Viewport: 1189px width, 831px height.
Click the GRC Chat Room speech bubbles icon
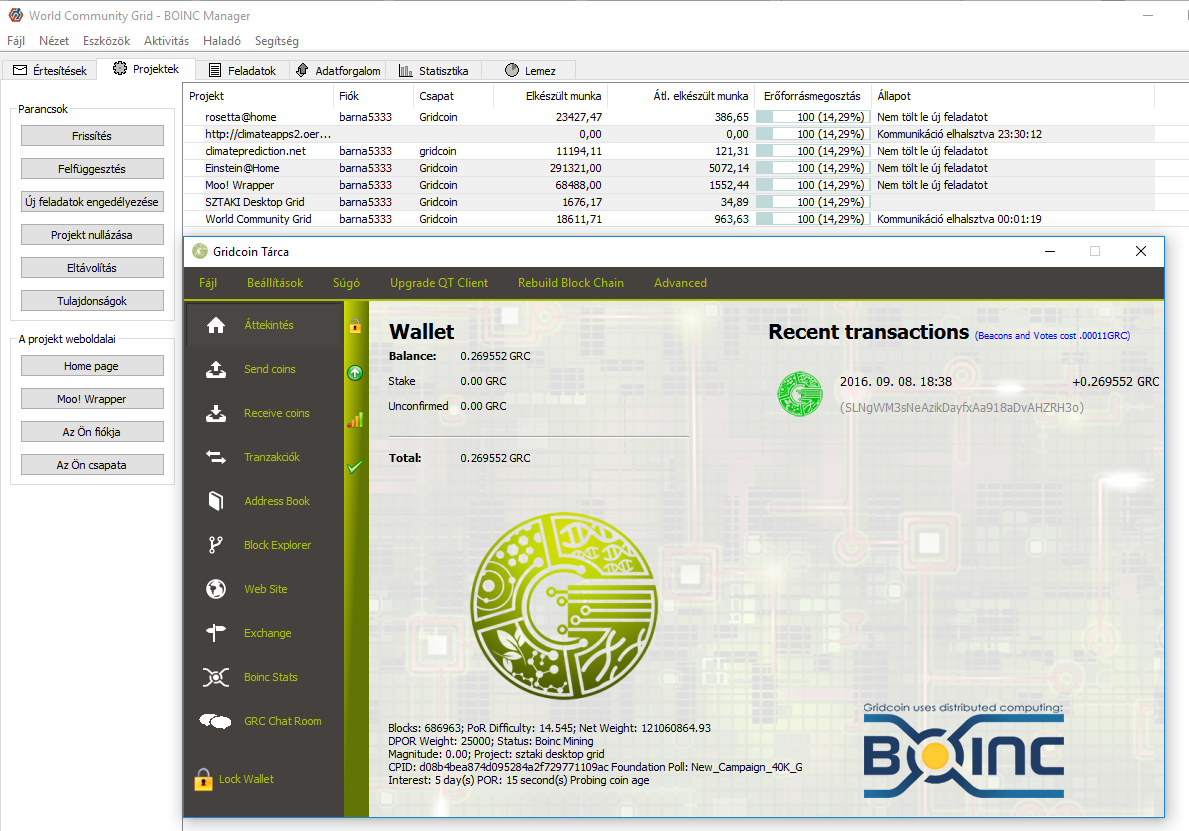[x=215, y=721]
